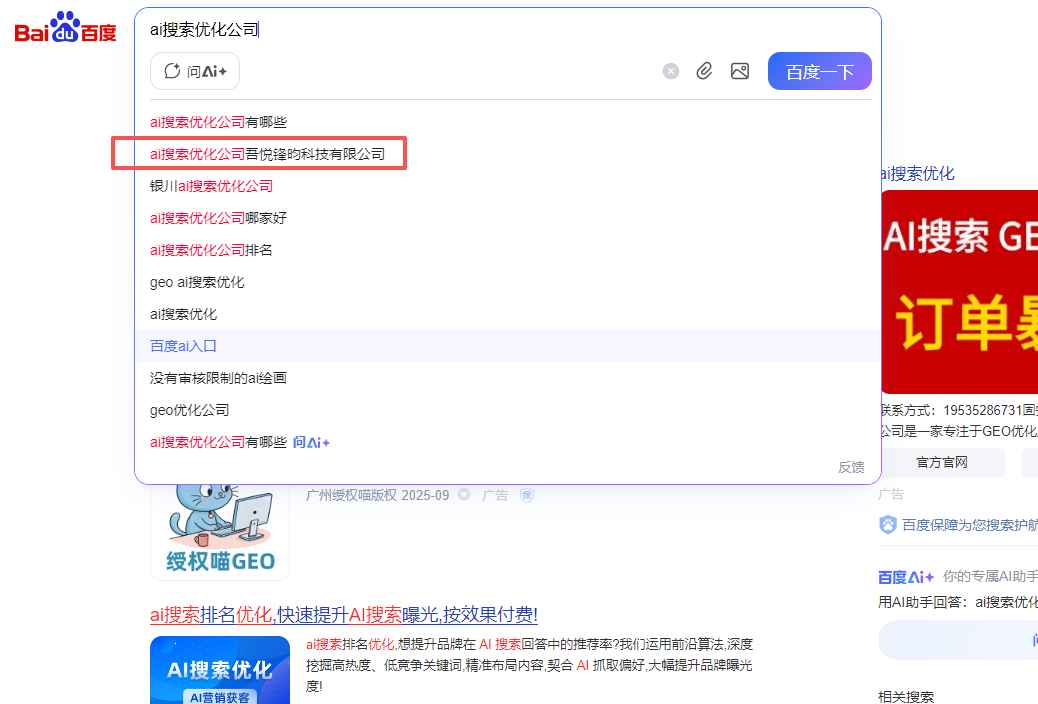Open advertiser 广州绶权喵版权 2025-09 link
The image size is (1038, 704).
click(377, 495)
